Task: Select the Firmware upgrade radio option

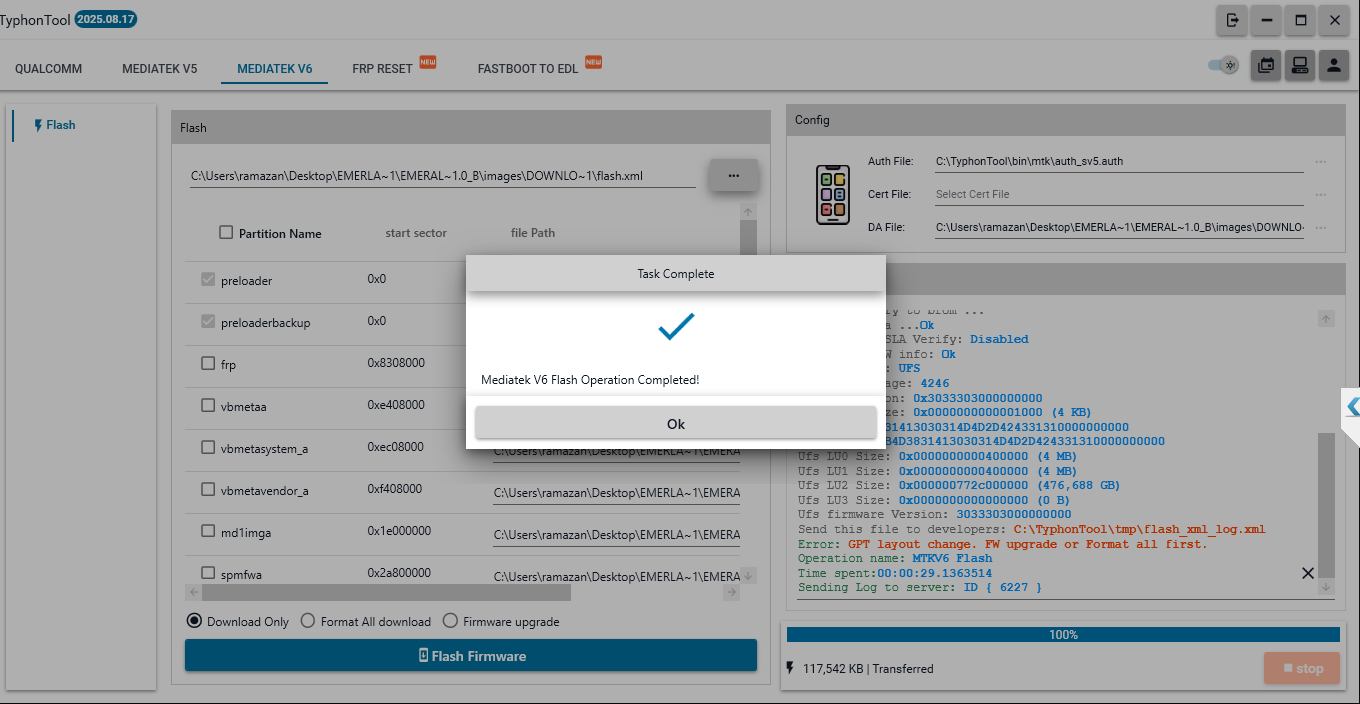Action: 450,621
